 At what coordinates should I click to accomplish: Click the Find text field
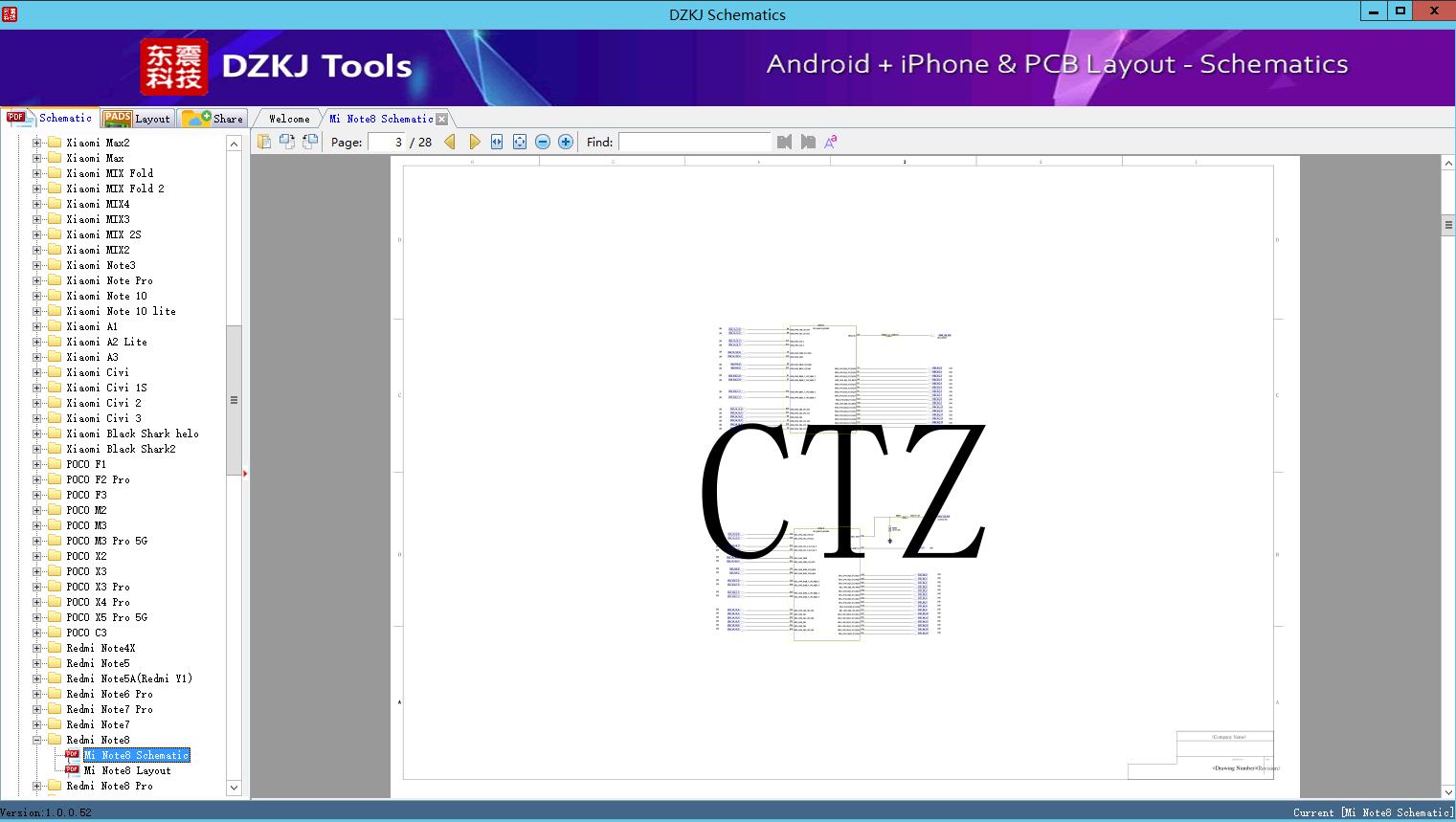[x=694, y=142]
